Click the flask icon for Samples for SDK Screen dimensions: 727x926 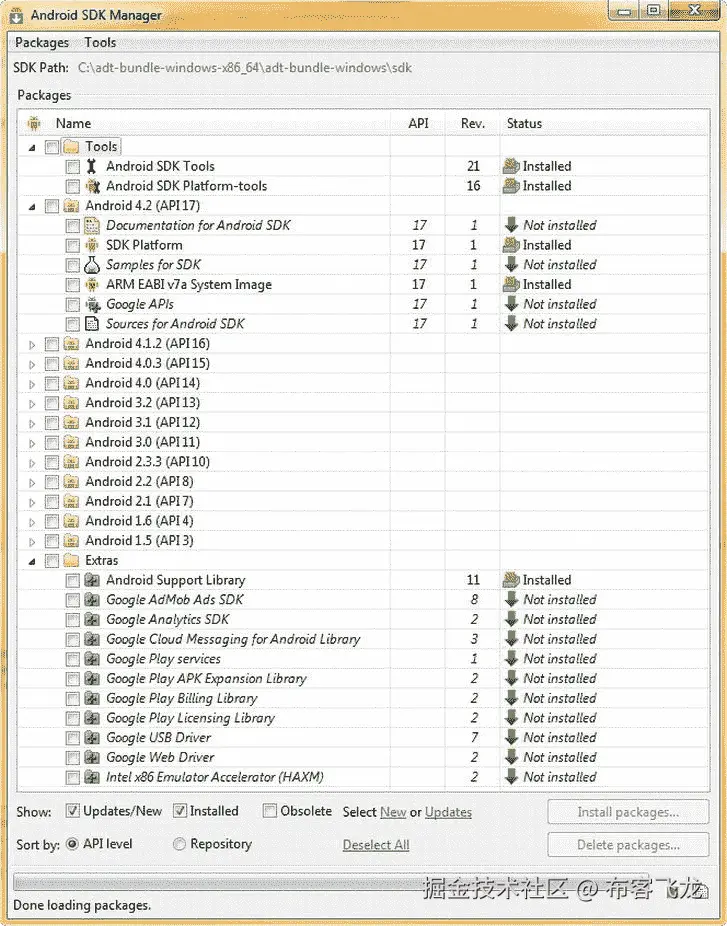[92, 265]
